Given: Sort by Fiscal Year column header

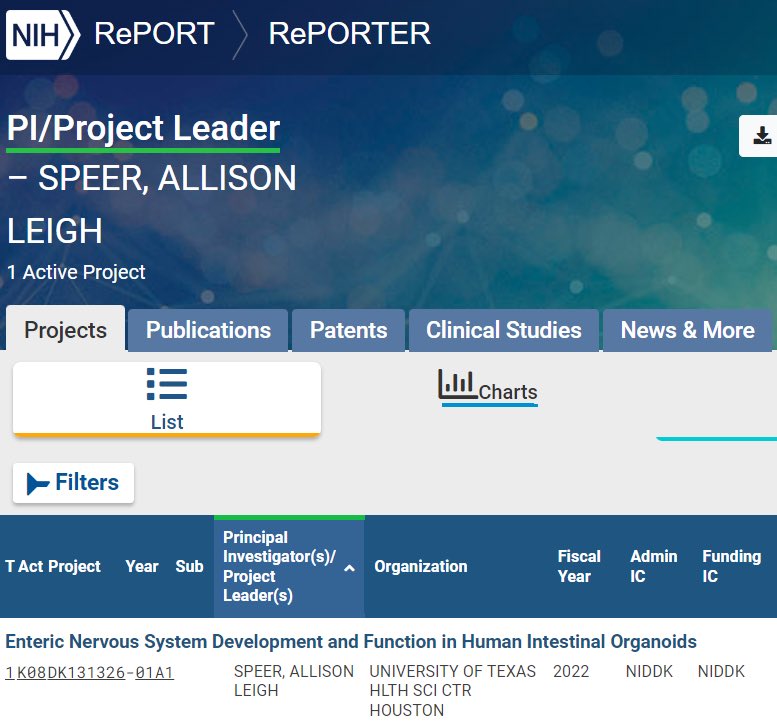Looking at the screenshot, I should tap(579, 566).
